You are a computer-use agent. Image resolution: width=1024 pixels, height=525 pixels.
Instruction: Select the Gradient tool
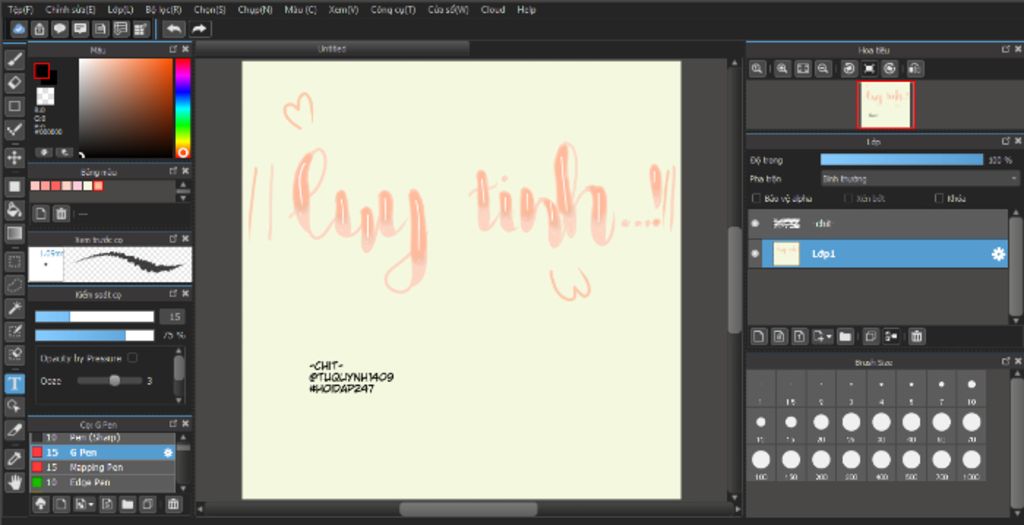click(14, 233)
